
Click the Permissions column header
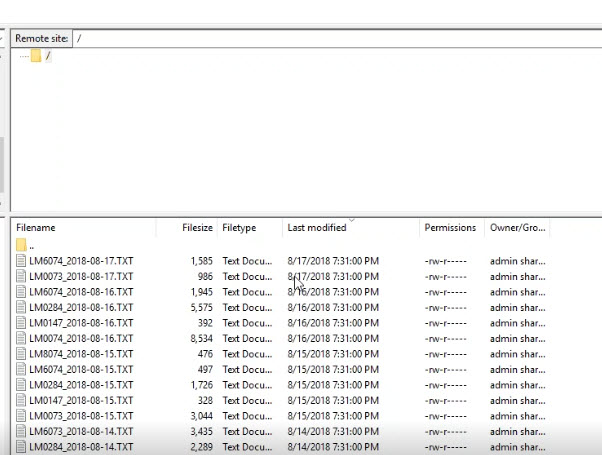point(450,228)
